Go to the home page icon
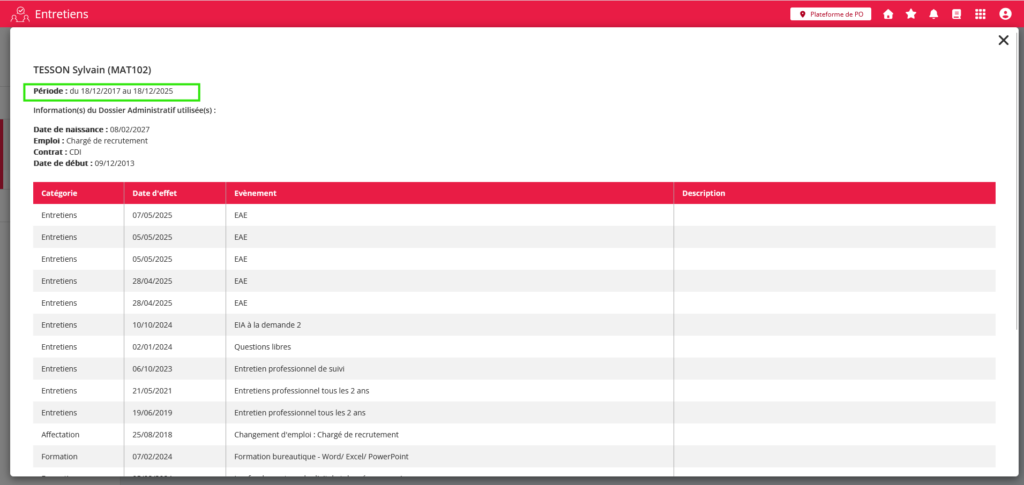The width and height of the screenshot is (1024, 485). 888,14
